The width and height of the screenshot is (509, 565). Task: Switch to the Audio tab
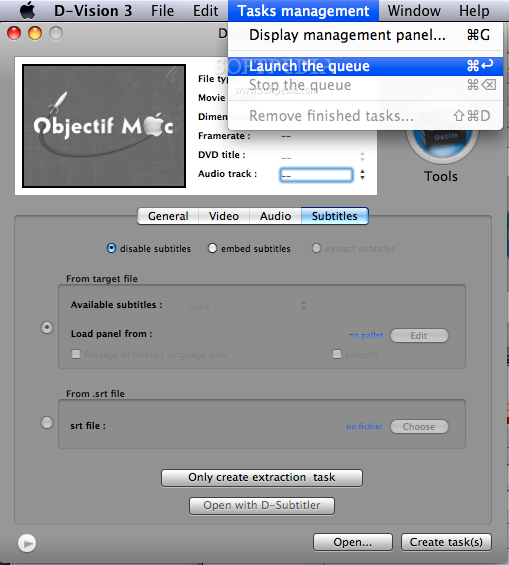click(x=276, y=216)
